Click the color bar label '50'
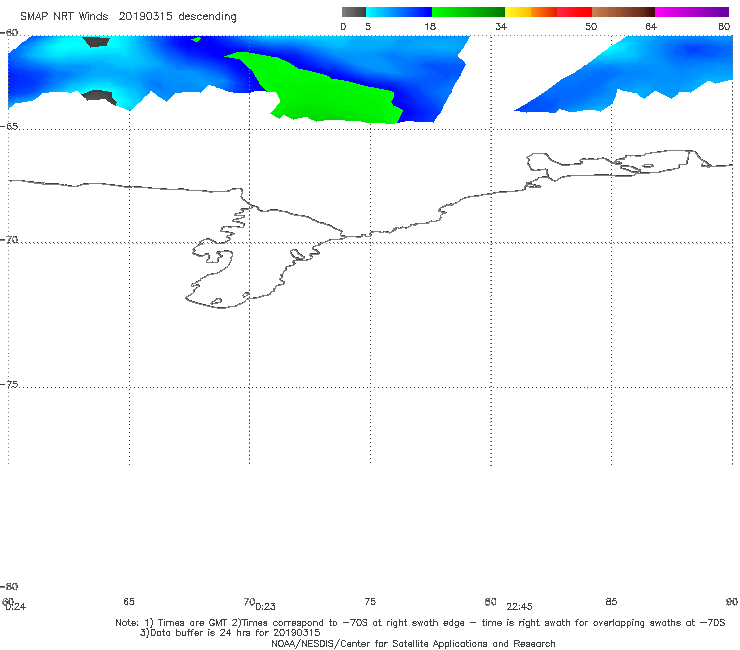Screen dimensions: 740x650 [x=591, y=26]
